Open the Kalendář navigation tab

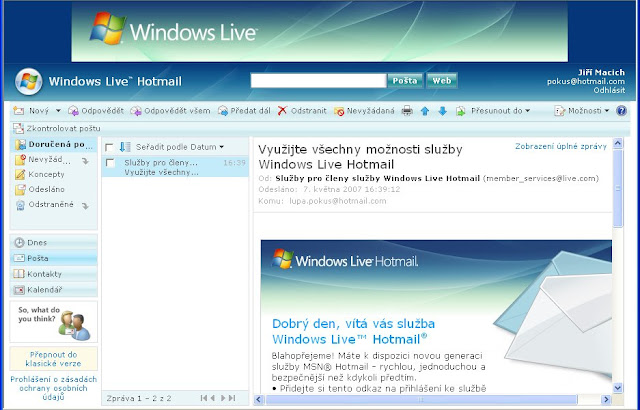point(53,290)
